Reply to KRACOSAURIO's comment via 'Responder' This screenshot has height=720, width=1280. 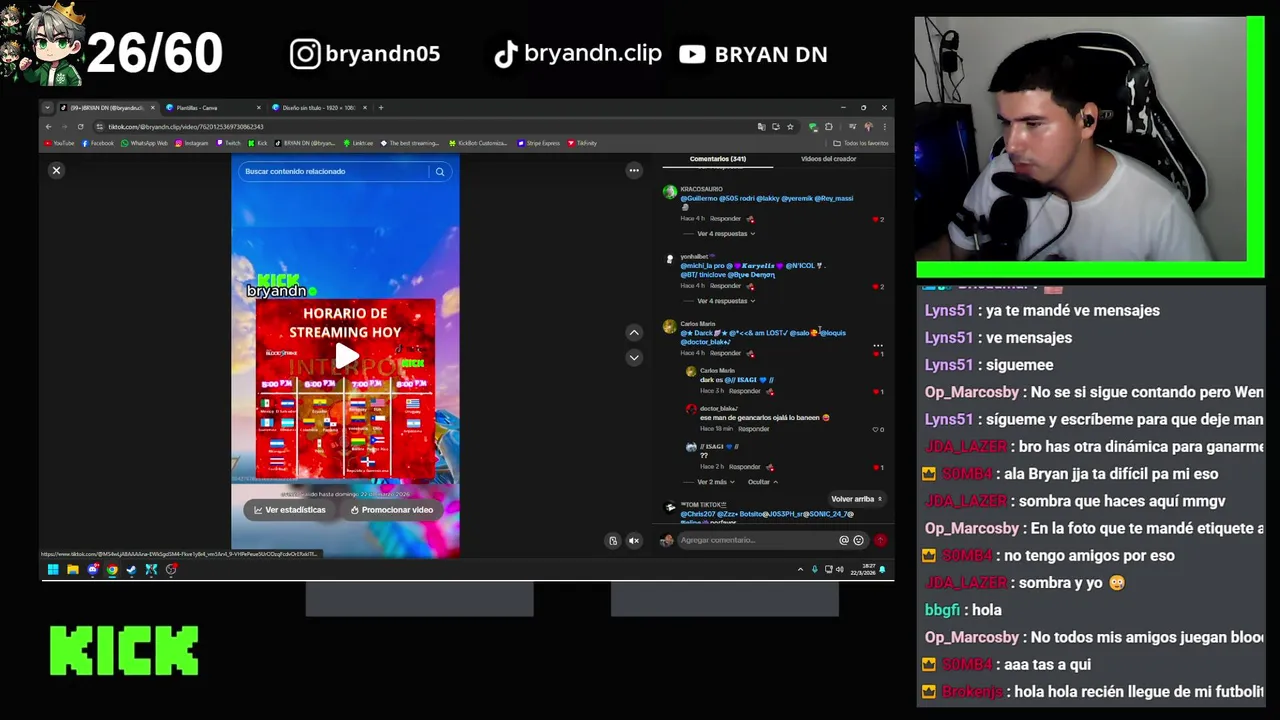pos(726,219)
